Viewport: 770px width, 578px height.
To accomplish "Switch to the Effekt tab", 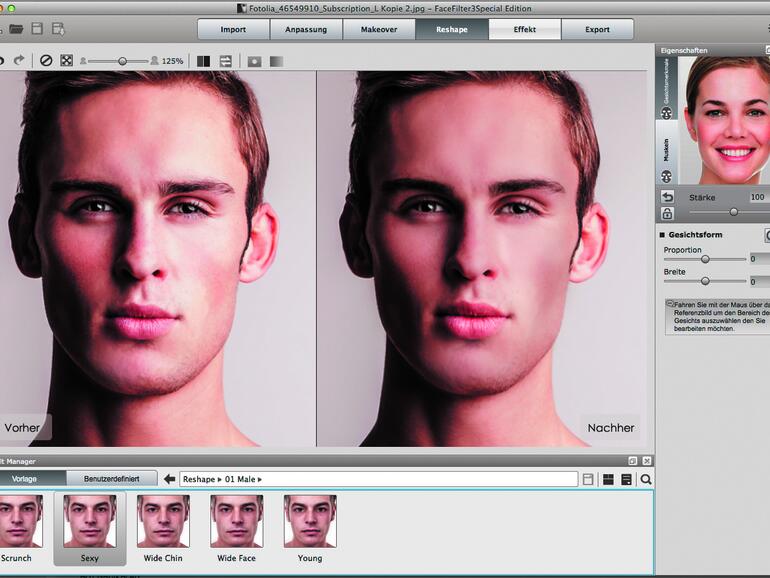I will (x=525, y=29).
